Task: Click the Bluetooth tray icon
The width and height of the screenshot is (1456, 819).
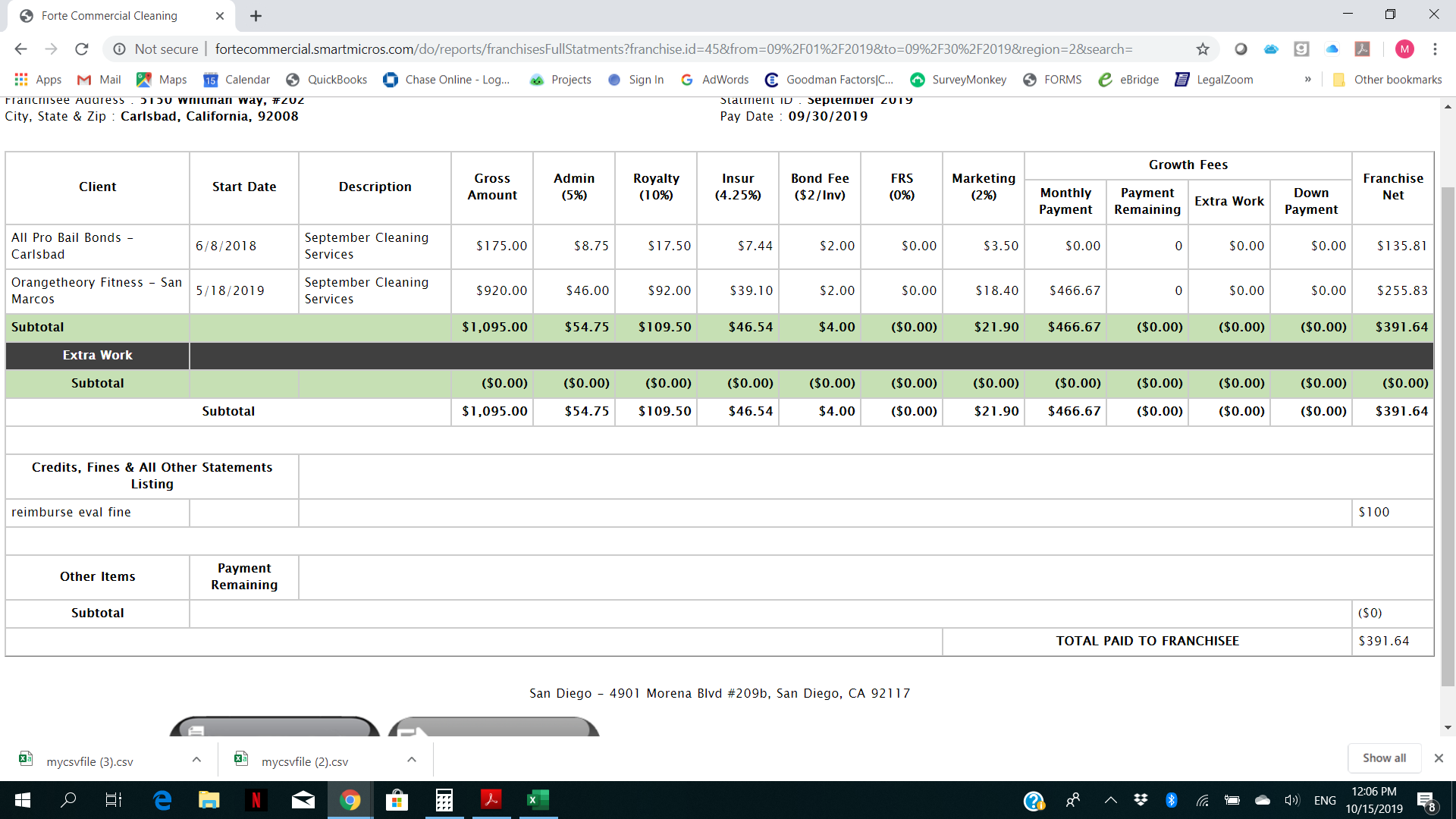Action: click(1171, 800)
